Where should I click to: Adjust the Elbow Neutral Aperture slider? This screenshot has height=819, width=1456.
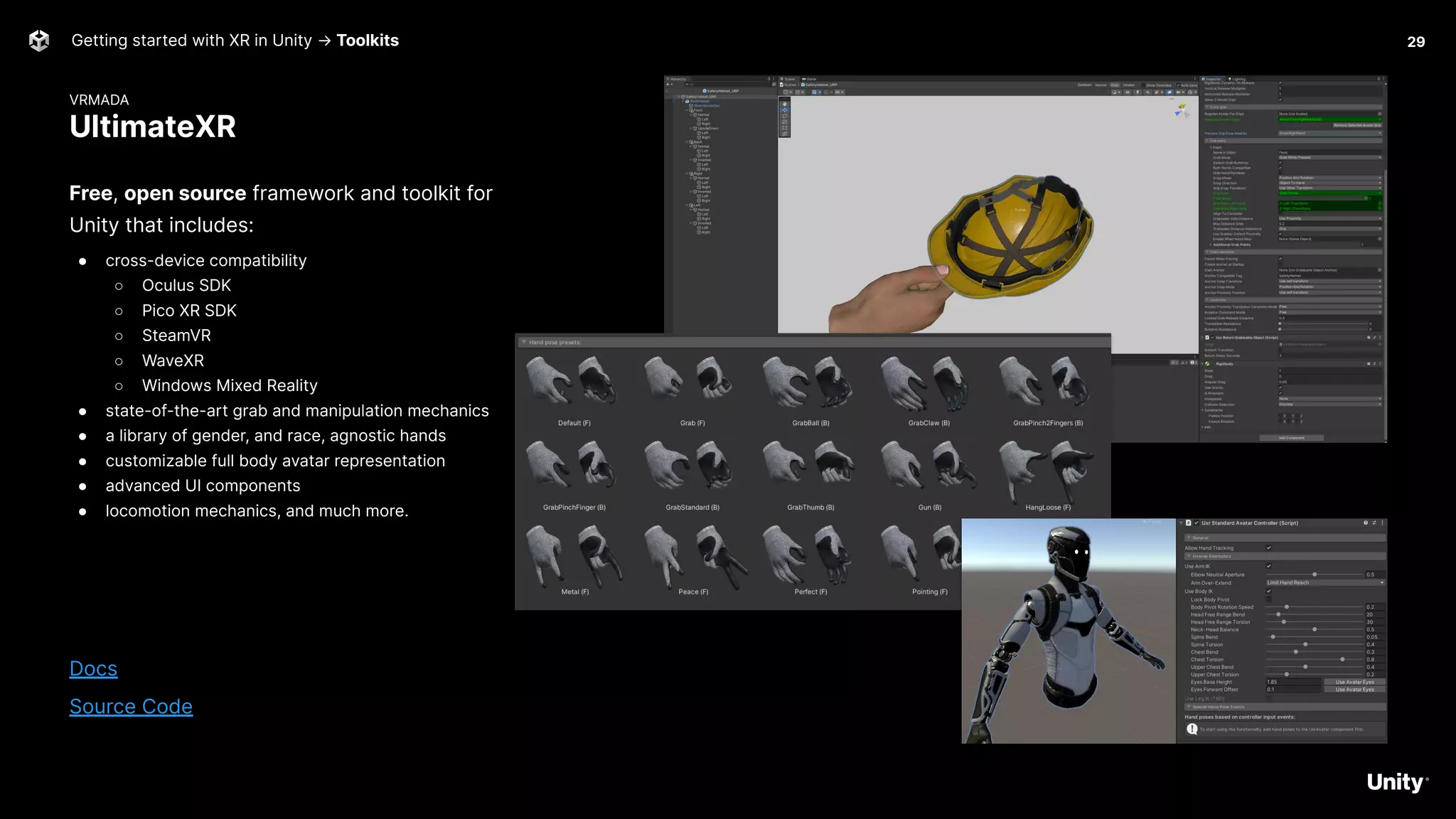point(1314,574)
